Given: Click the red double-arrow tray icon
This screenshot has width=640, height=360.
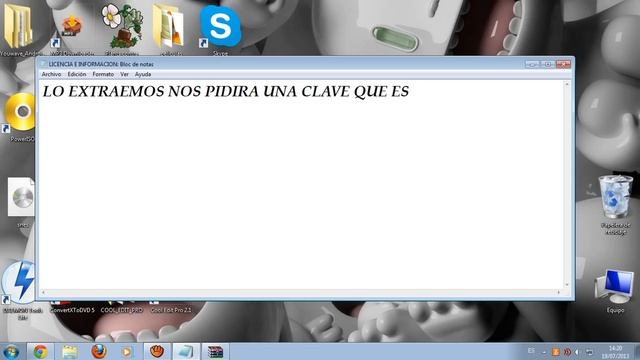Looking at the screenshot, I should coord(567,352).
